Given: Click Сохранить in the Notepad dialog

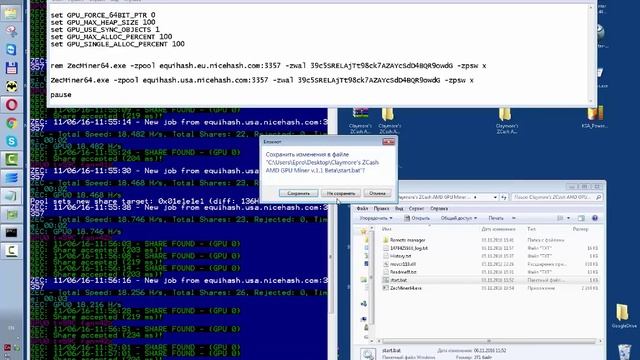Looking at the screenshot, I should (298, 193).
